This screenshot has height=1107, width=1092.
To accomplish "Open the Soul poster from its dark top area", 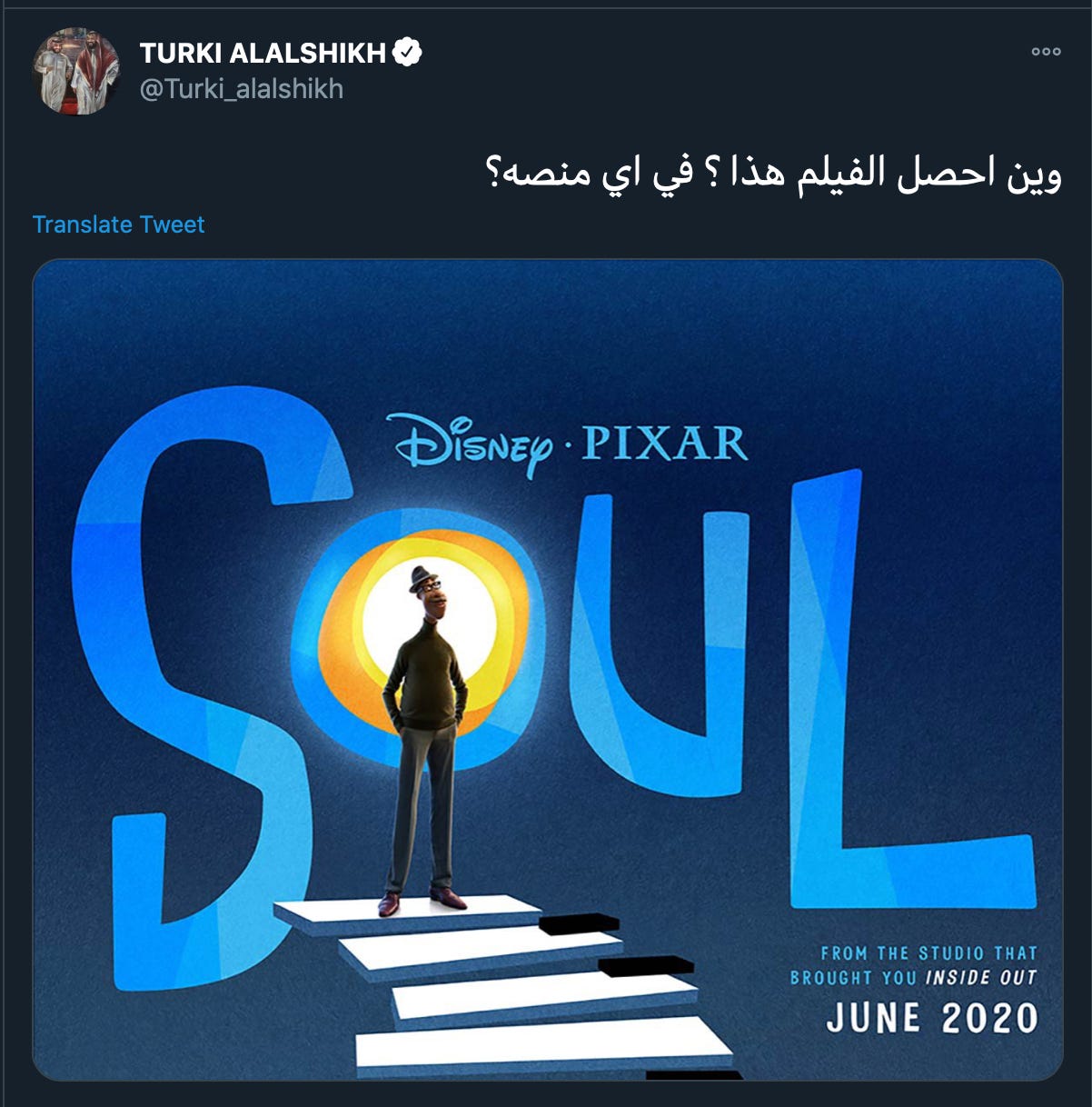I will tap(547, 327).
